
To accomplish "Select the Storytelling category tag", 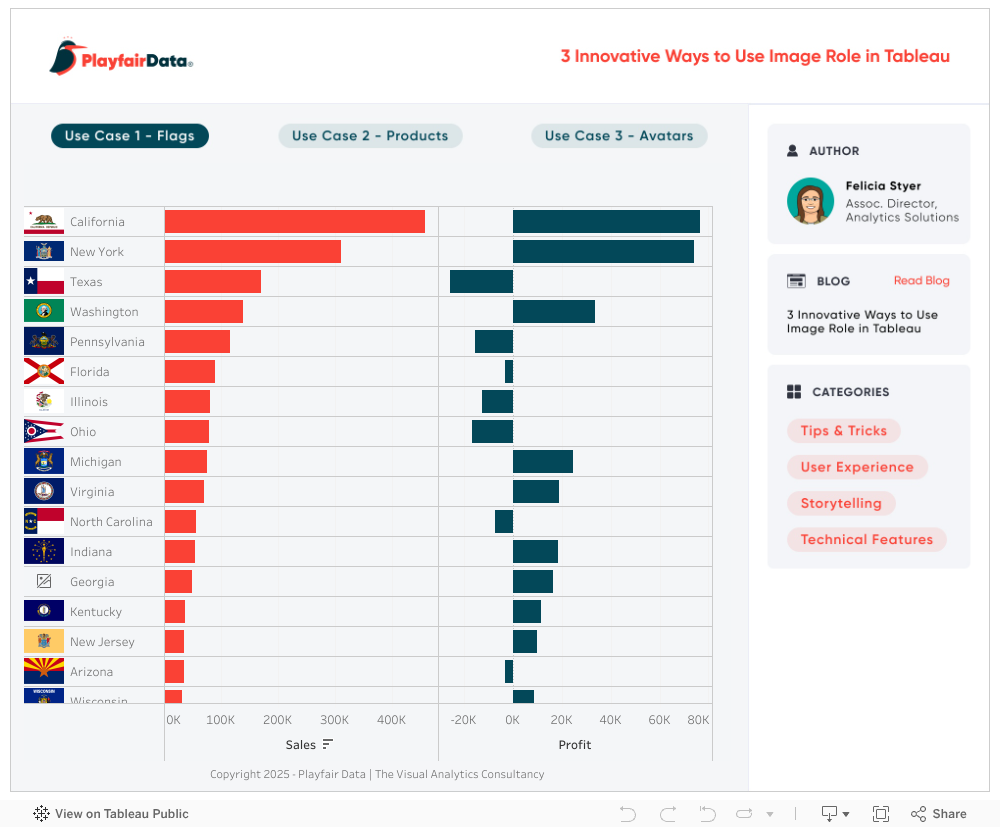I will (x=841, y=503).
